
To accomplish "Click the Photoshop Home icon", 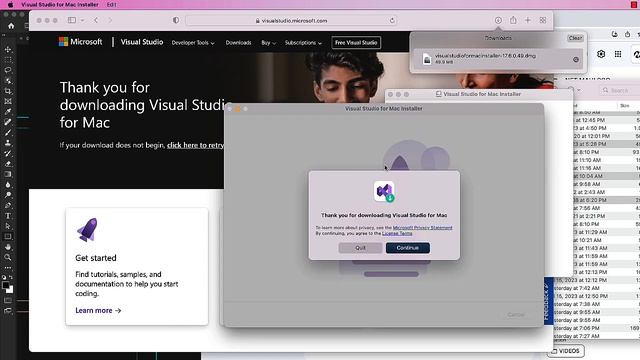I will click(11, 26).
